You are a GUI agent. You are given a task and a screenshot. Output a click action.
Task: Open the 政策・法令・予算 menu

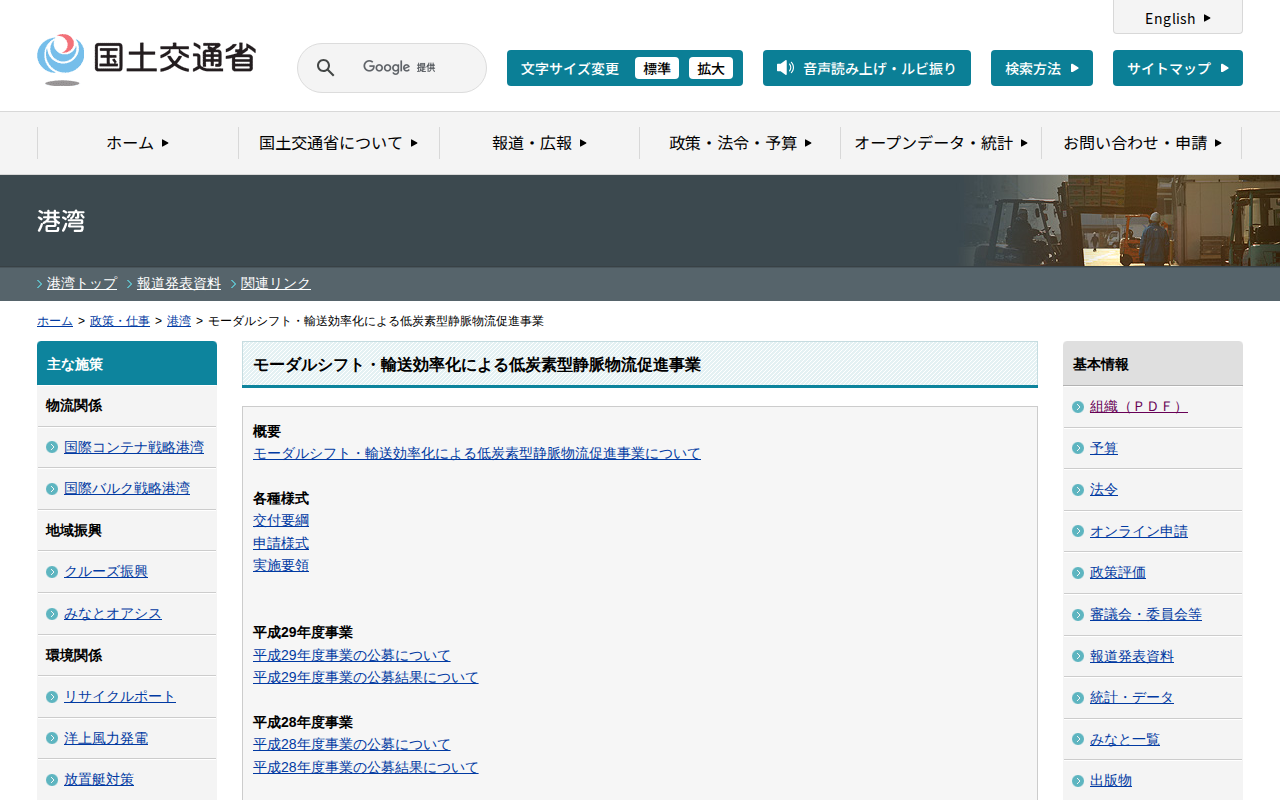[740, 143]
